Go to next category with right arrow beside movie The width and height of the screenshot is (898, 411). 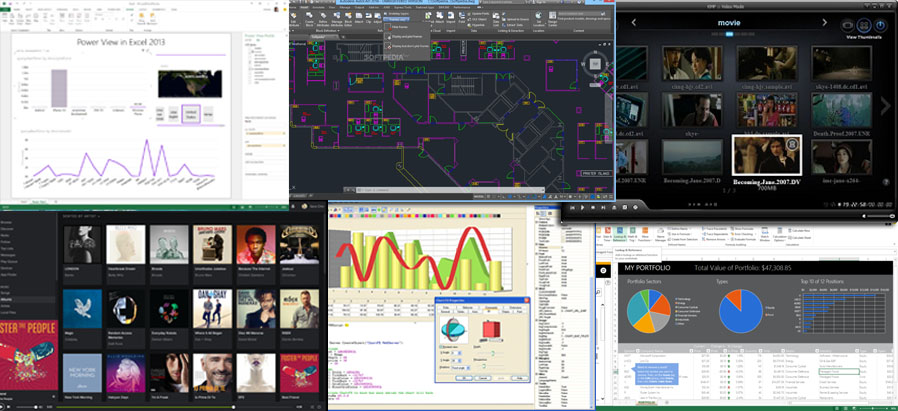[825, 23]
